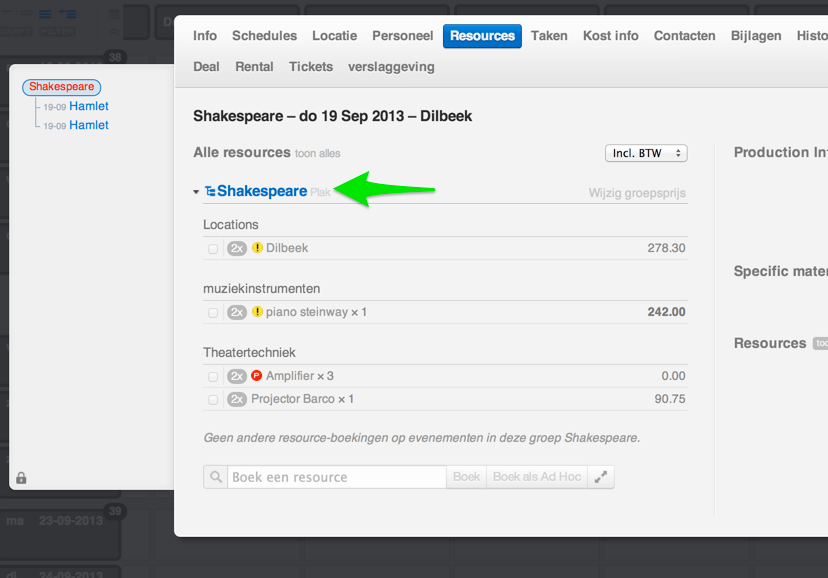Viewport: 828px width, 578px height.
Task: Collapse the Shakespeare group disclosure triangle
Action: click(196, 192)
